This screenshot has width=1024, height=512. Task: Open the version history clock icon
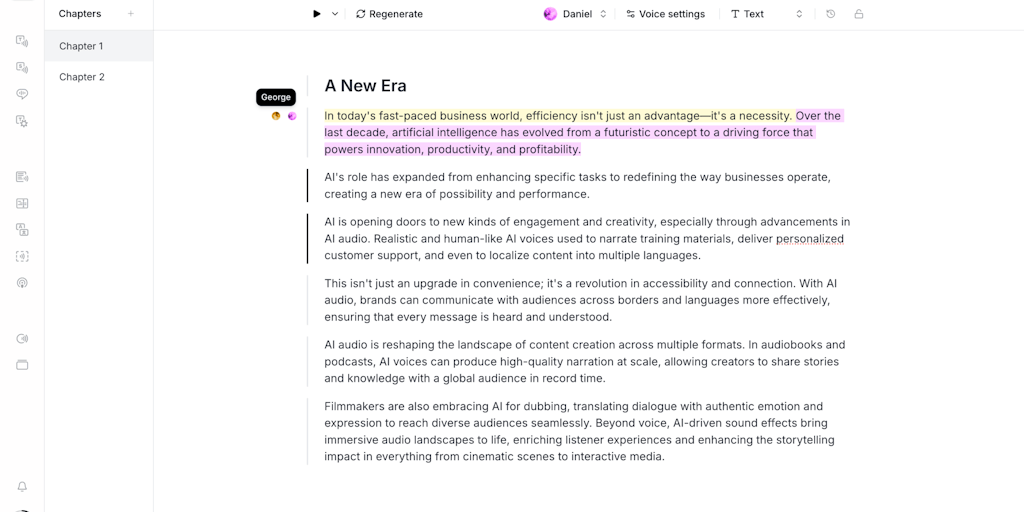pos(830,14)
